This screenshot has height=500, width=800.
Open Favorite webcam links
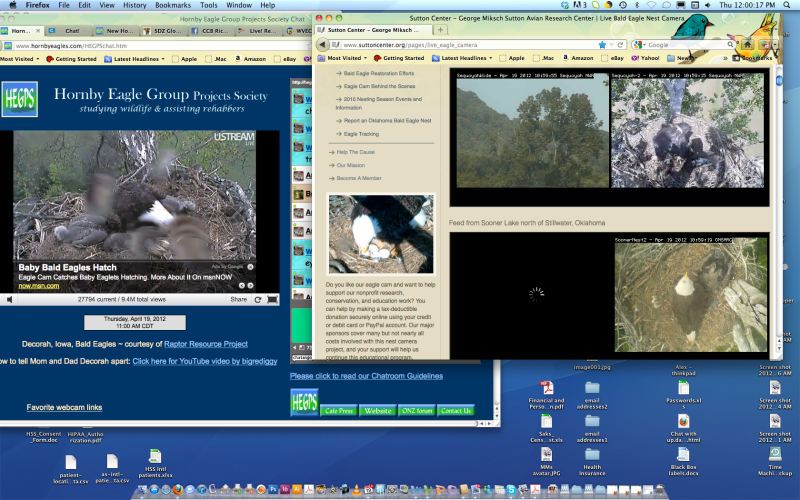click(64, 407)
